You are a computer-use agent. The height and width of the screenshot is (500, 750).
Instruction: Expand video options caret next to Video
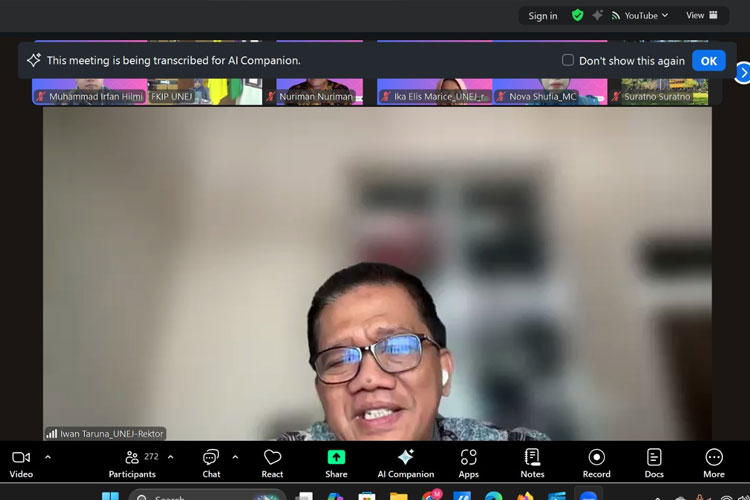click(48, 457)
